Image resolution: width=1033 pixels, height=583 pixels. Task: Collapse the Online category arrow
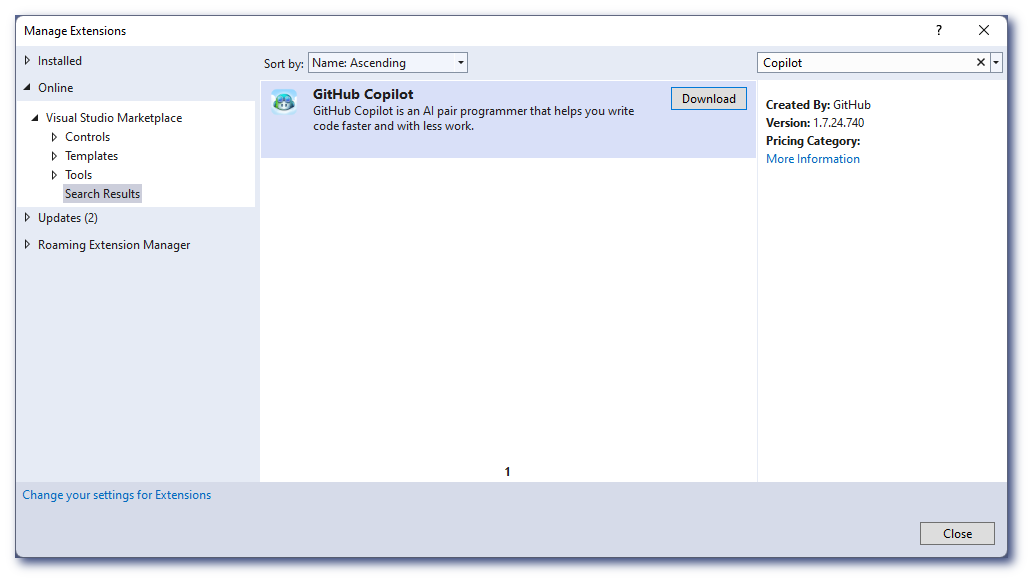(27, 88)
